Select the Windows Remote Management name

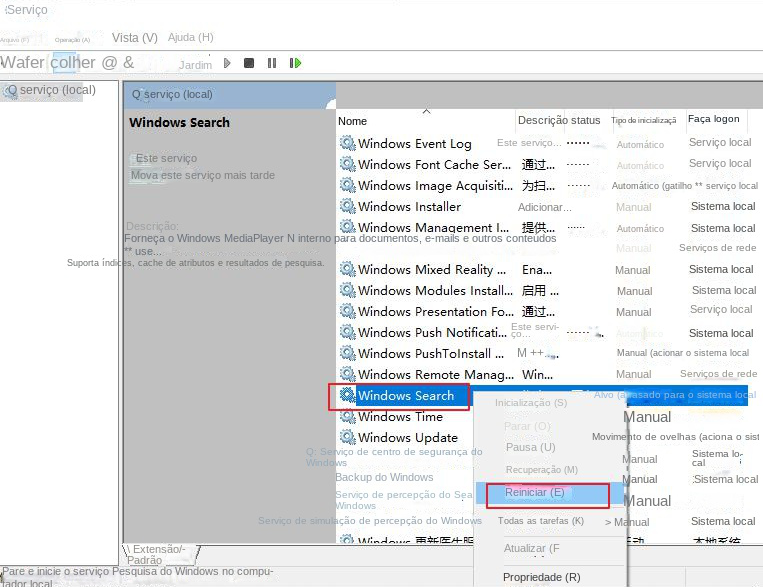(436, 374)
